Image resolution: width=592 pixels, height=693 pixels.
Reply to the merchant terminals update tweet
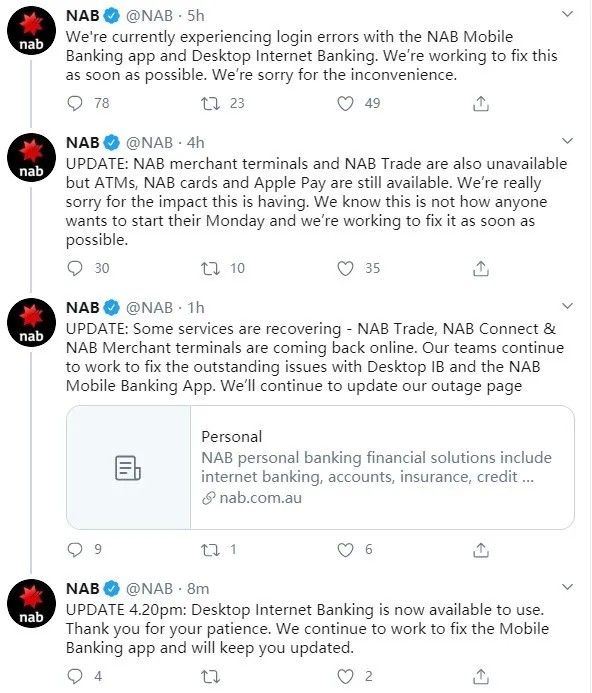coord(75,268)
